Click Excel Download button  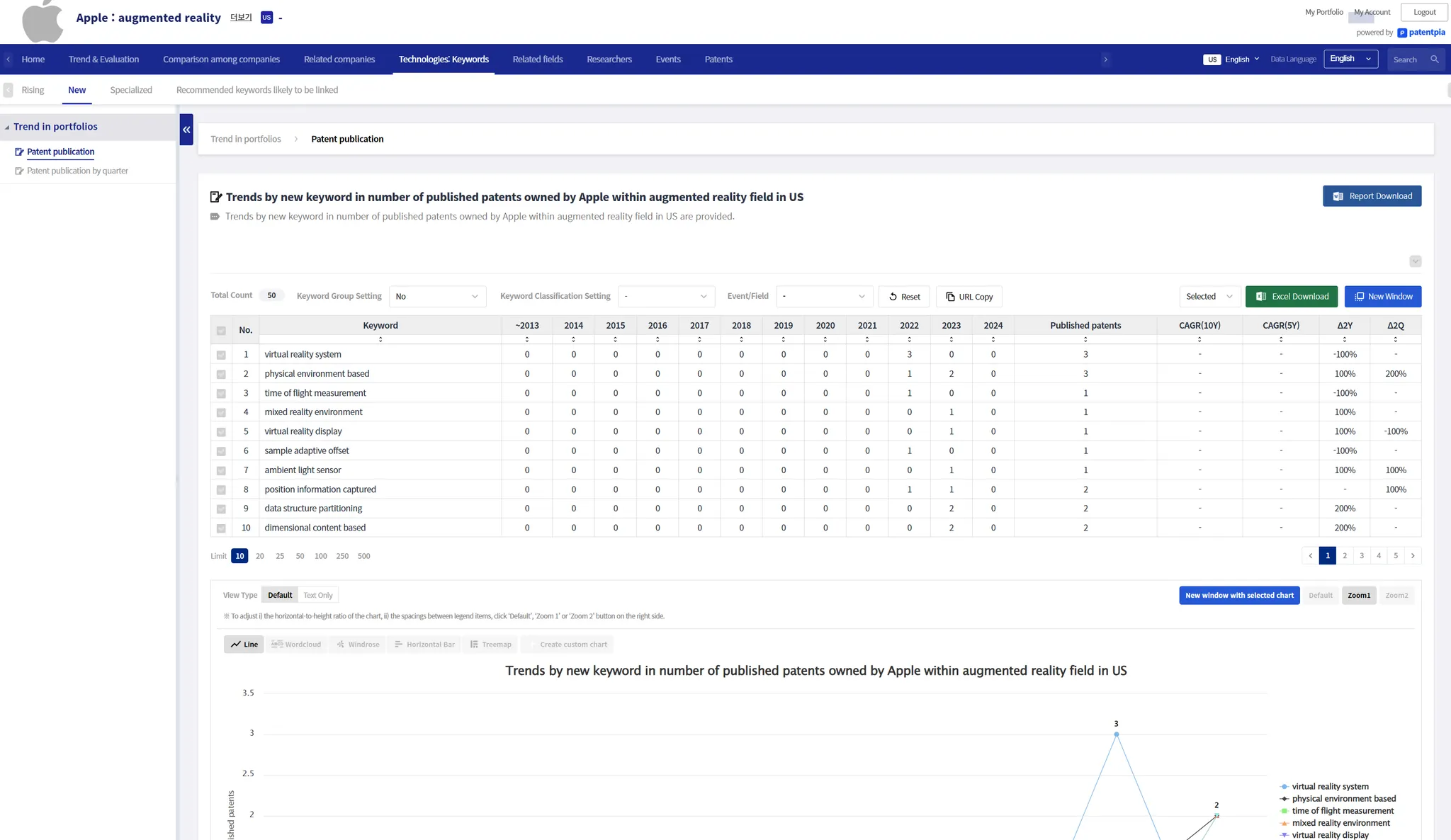[x=1291, y=297]
